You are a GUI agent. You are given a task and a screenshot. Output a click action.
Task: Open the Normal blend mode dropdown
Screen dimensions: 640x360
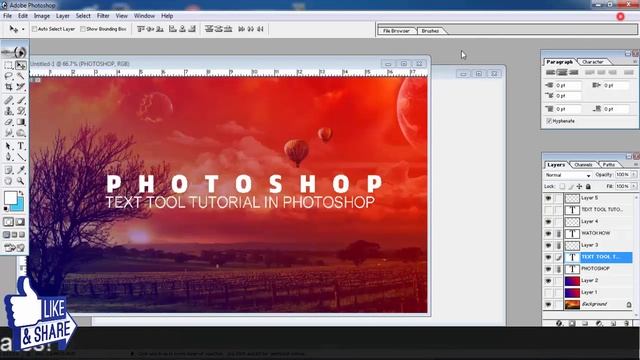tap(568, 175)
